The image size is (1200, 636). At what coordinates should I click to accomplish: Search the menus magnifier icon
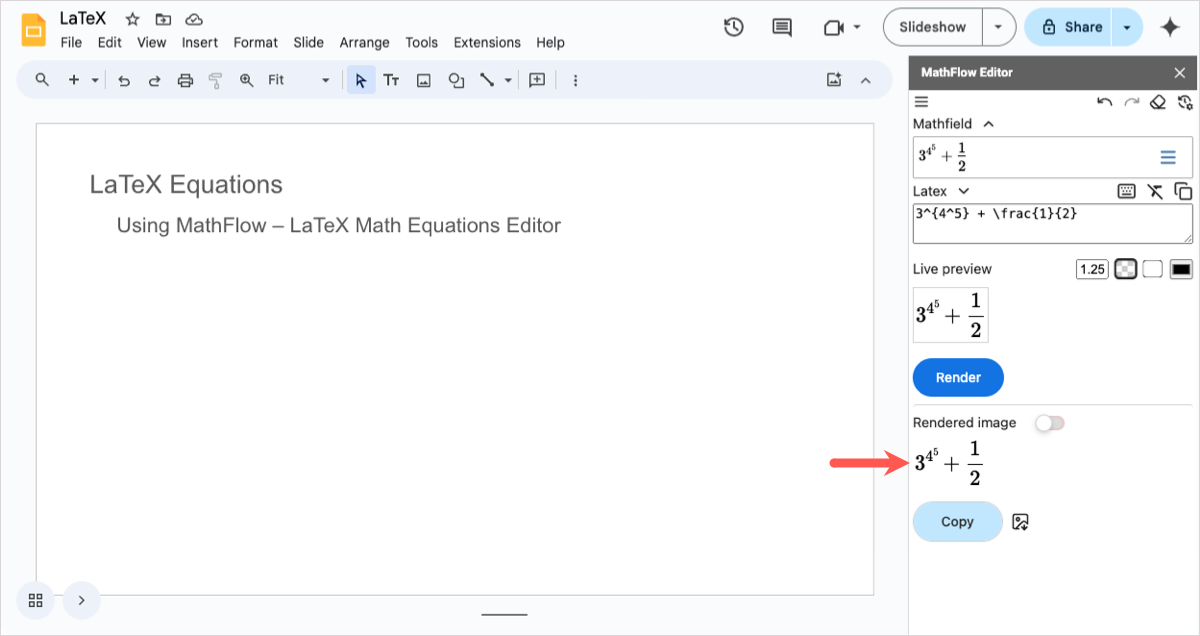coord(42,80)
